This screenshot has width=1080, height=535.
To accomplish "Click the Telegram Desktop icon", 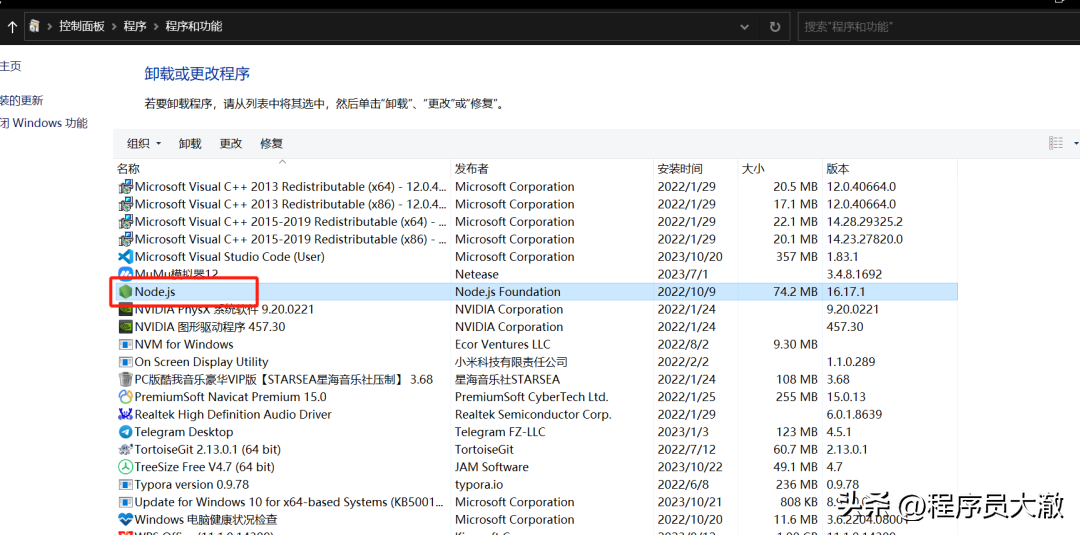I will pos(125,432).
